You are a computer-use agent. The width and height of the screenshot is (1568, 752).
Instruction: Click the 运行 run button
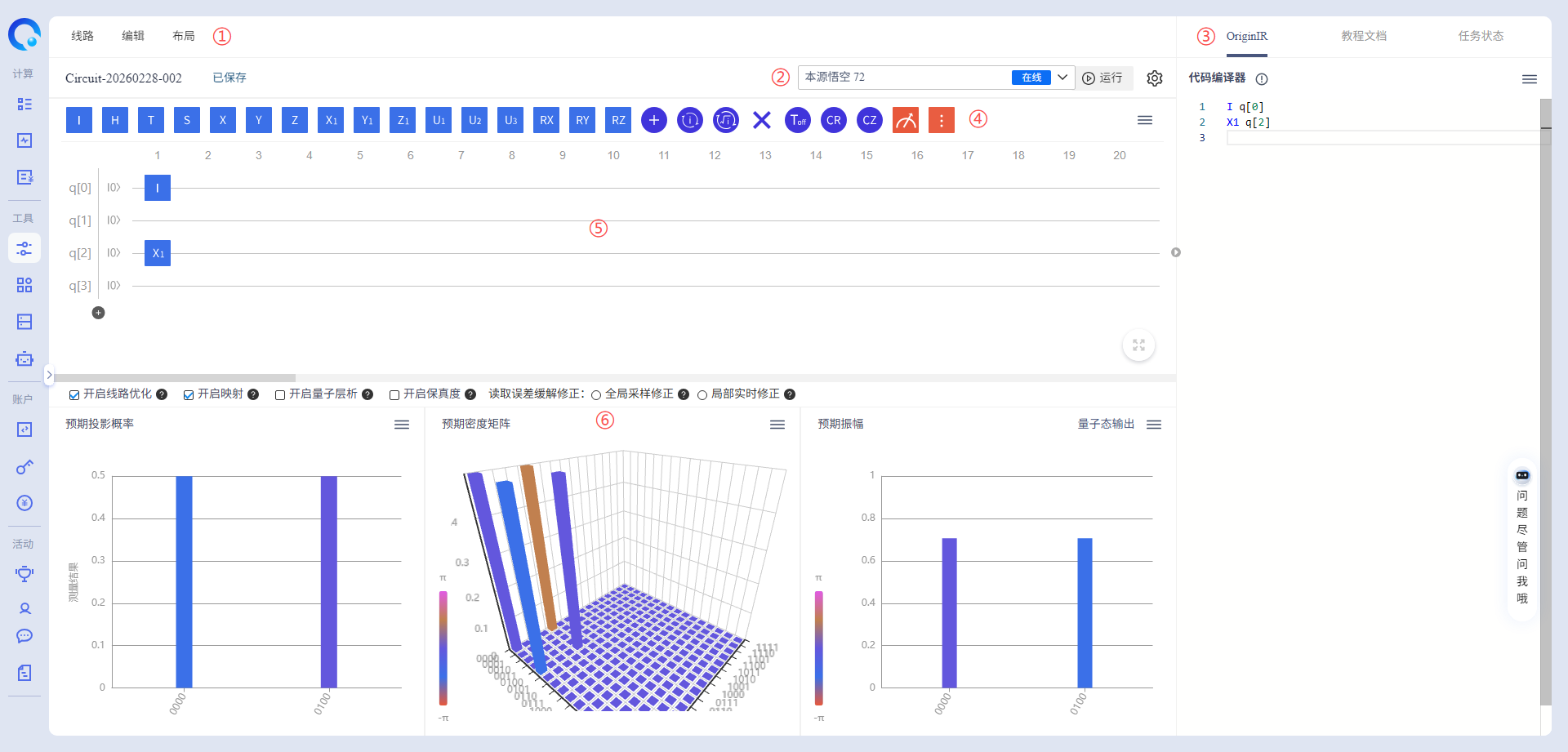[x=1103, y=78]
